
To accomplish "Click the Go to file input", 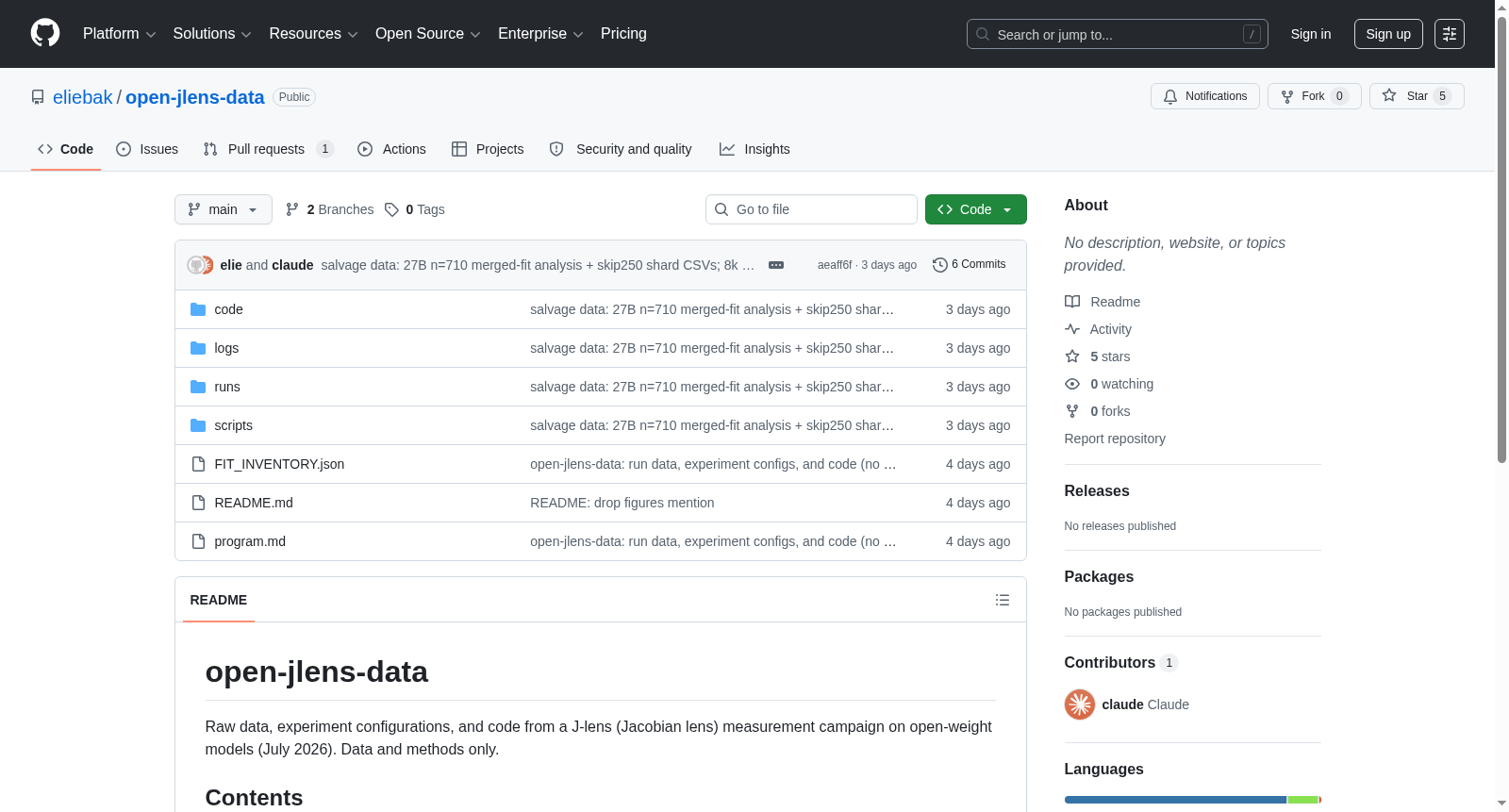I will tap(811, 209).
